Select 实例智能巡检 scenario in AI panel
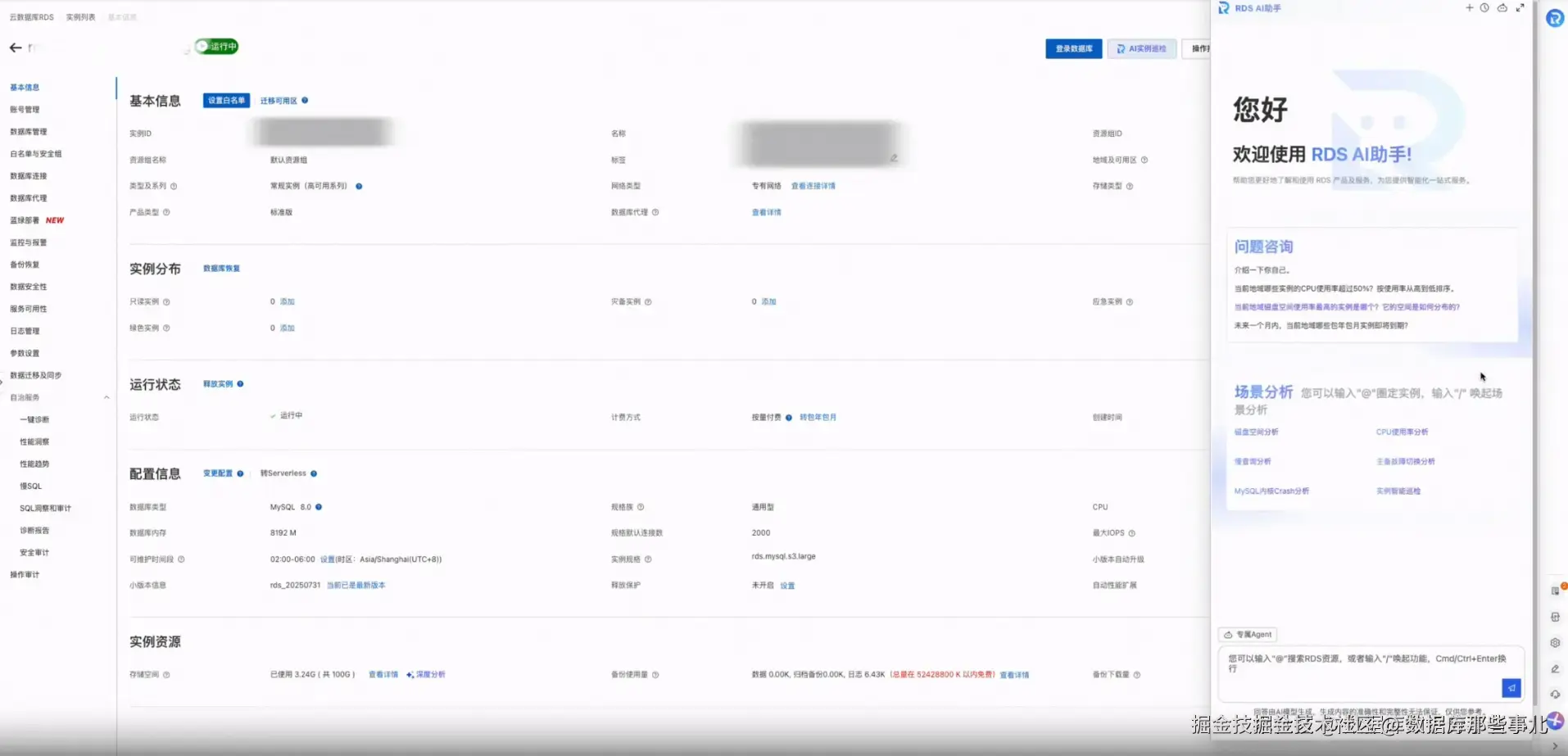This screenshot has width=1568, height=756. (1398, 491)
